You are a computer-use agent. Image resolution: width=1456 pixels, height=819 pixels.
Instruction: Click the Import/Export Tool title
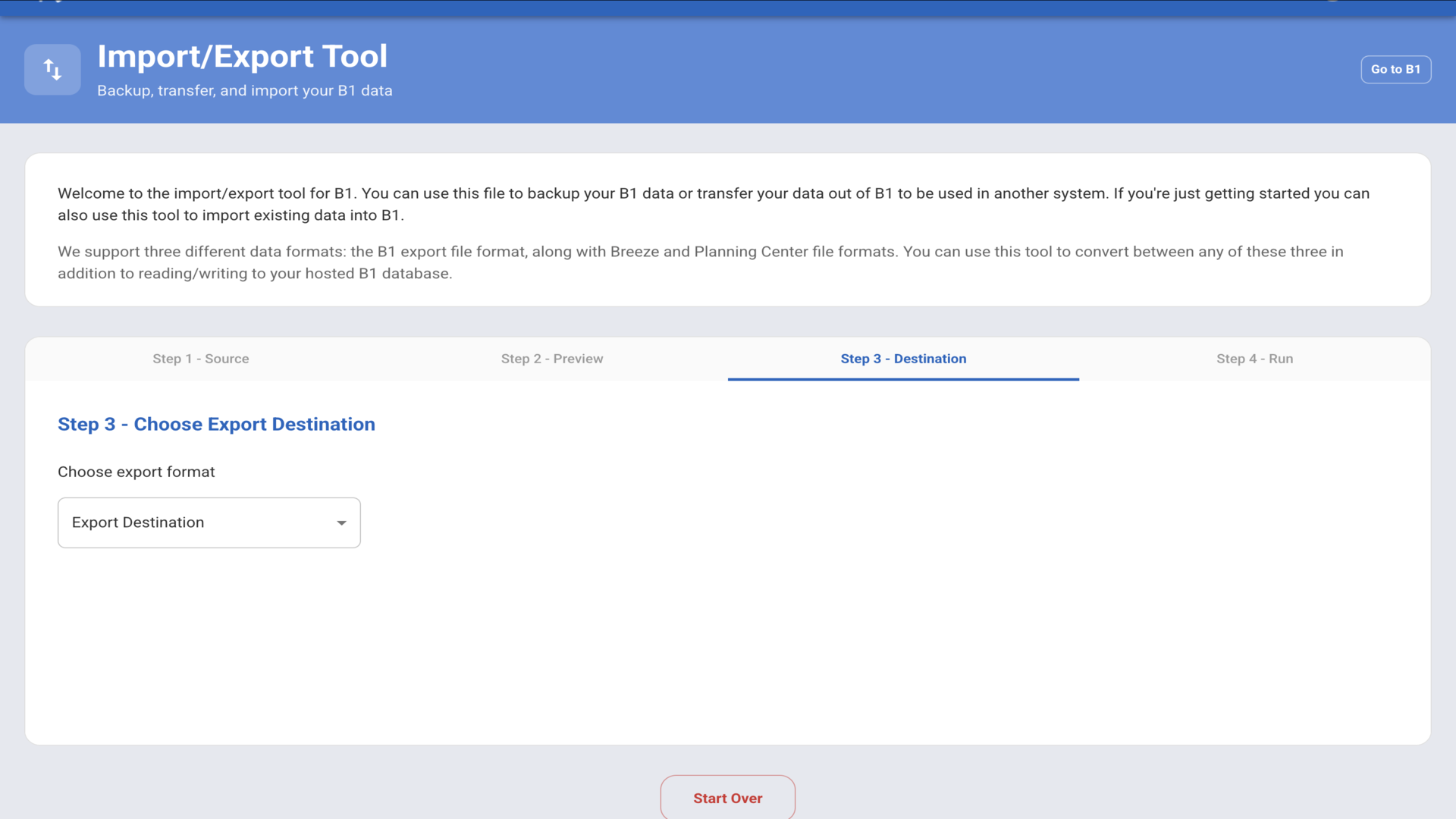point(242,56)
